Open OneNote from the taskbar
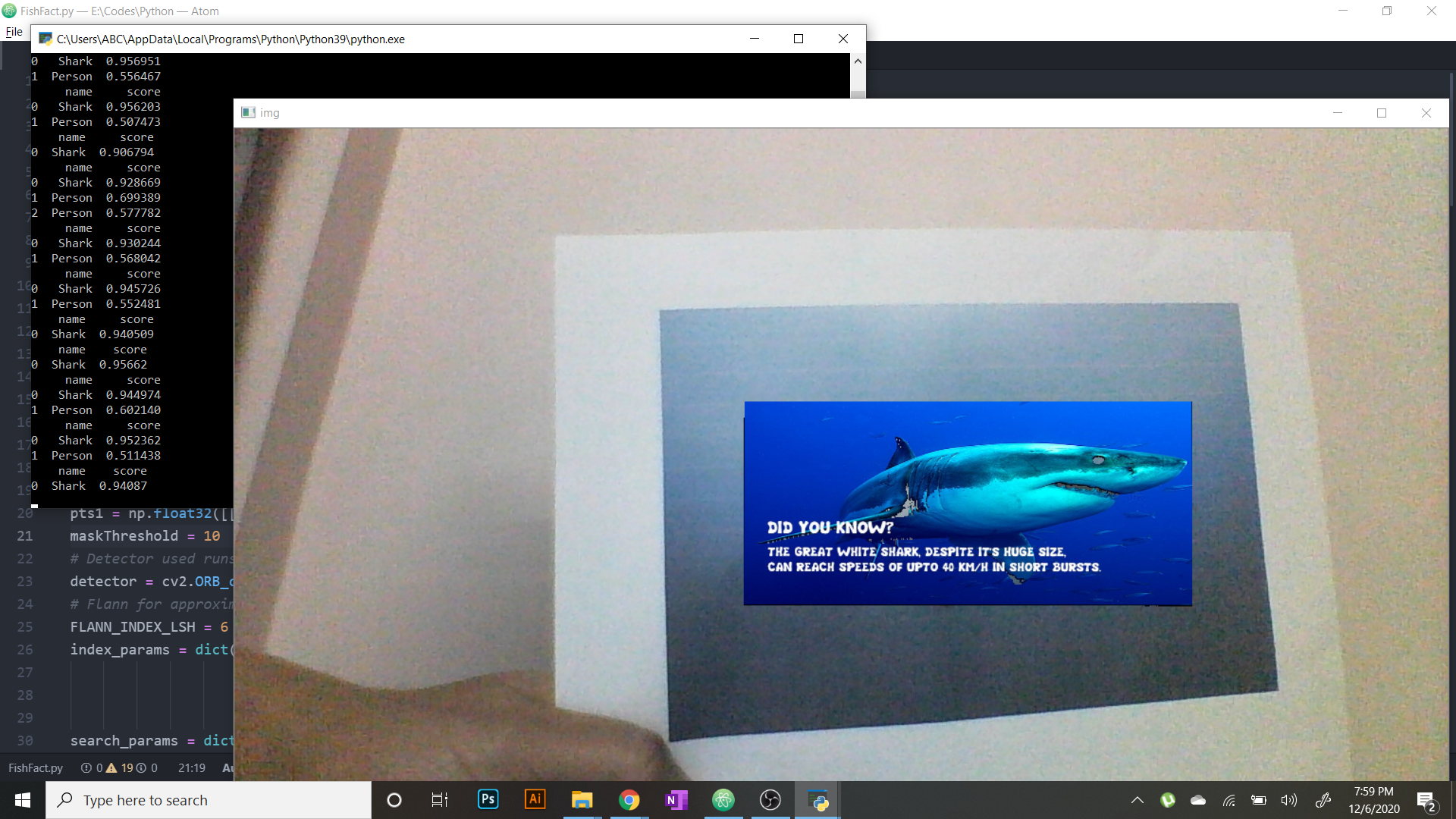The width and height of the screenshot is (1456, 819). point(676,800)
